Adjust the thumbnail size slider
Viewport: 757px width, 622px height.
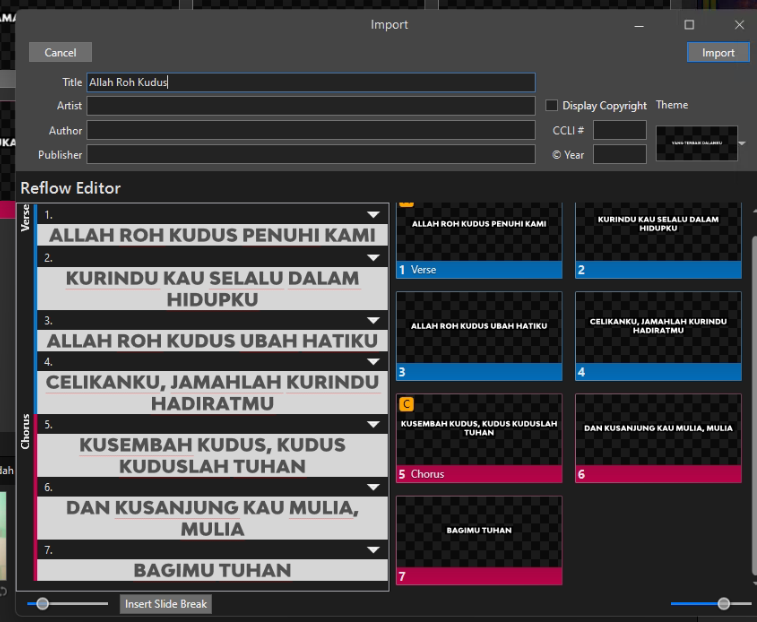pos(723,604)
